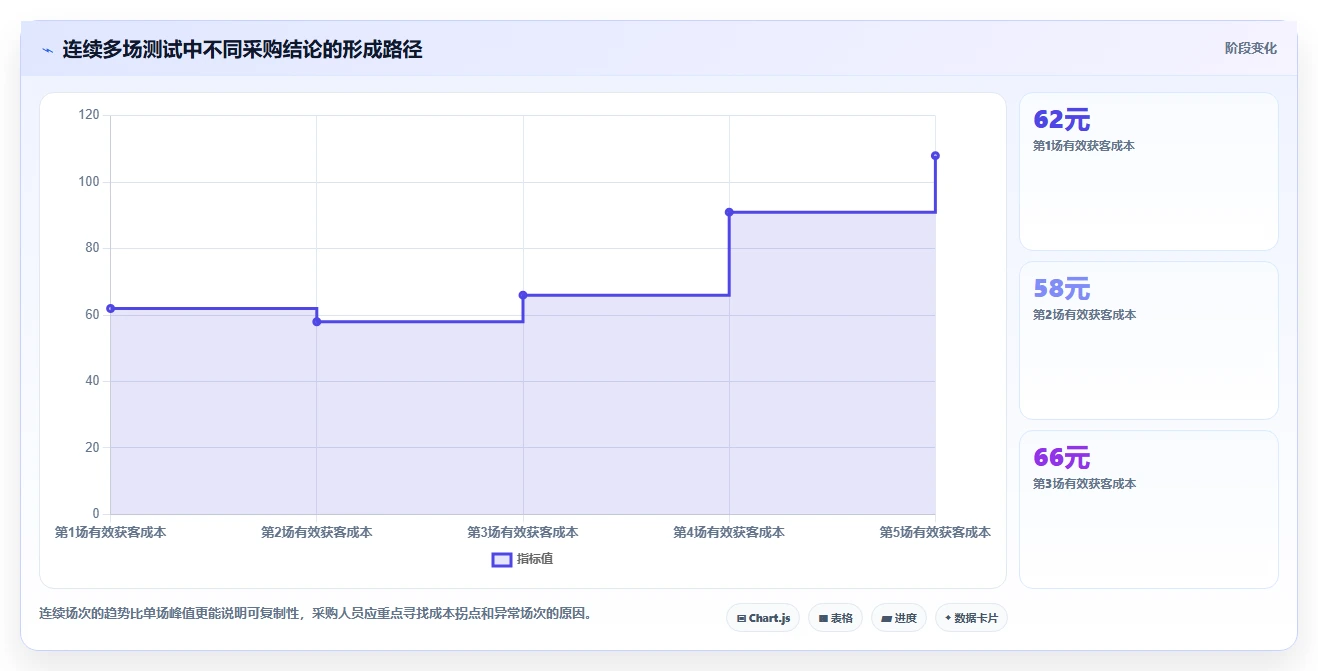The image size is (1318, 671).
Task: Click the y-axis value 60
Action: coord(92,314)
